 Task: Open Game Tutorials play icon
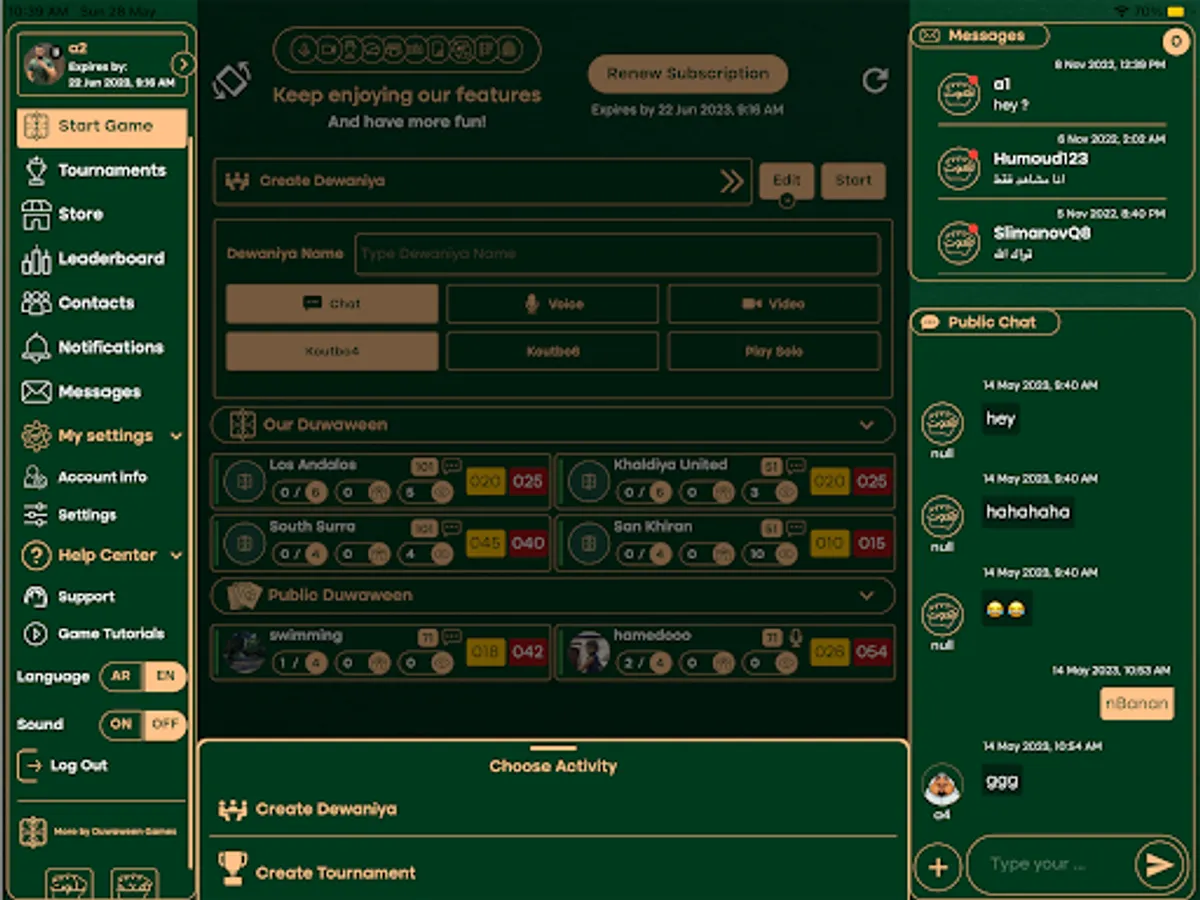[x=36, y=634]
